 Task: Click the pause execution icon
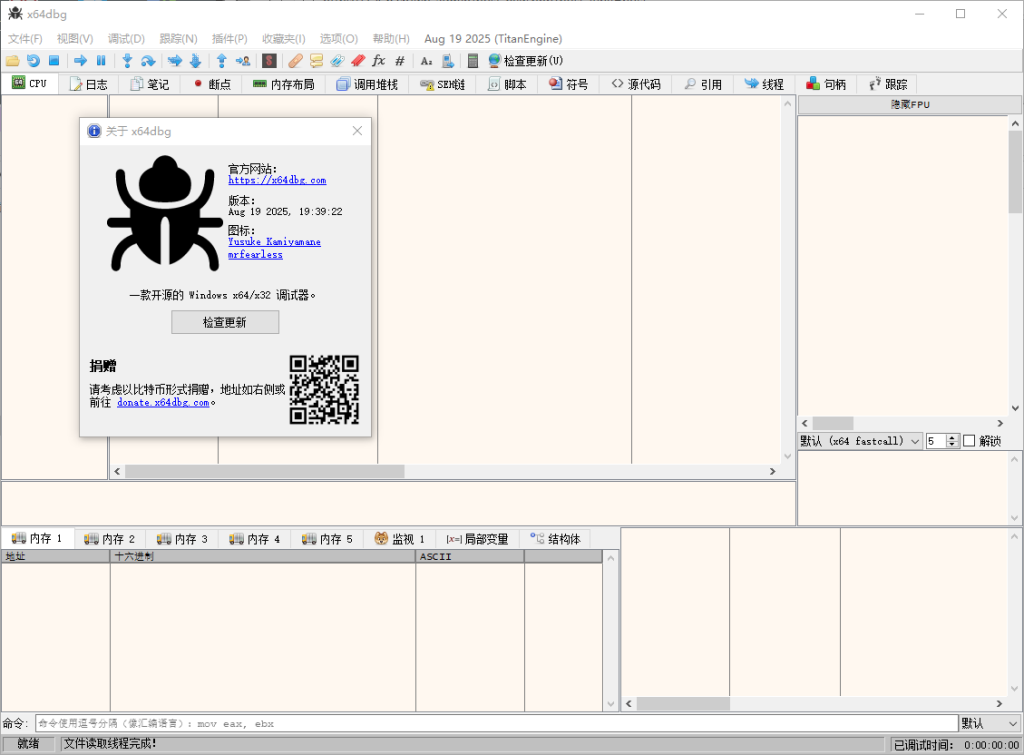(x=101, y=61)
